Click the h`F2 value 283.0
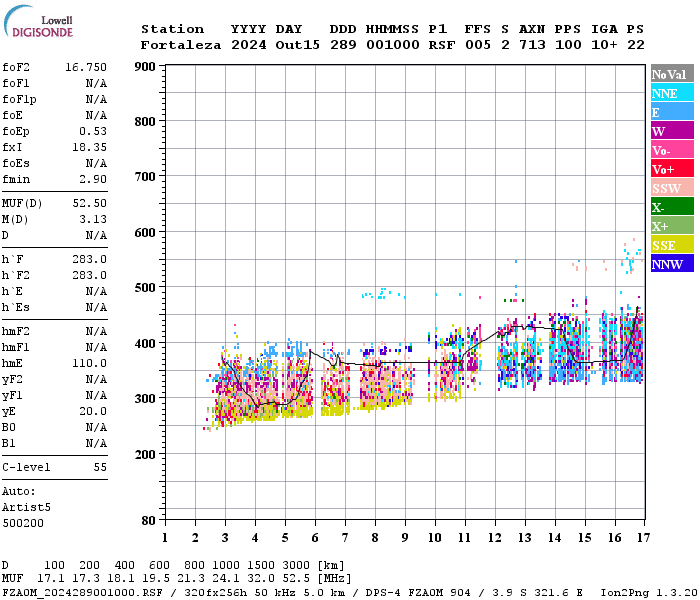This screenshot has height=600, width=700. click(89, 275)
